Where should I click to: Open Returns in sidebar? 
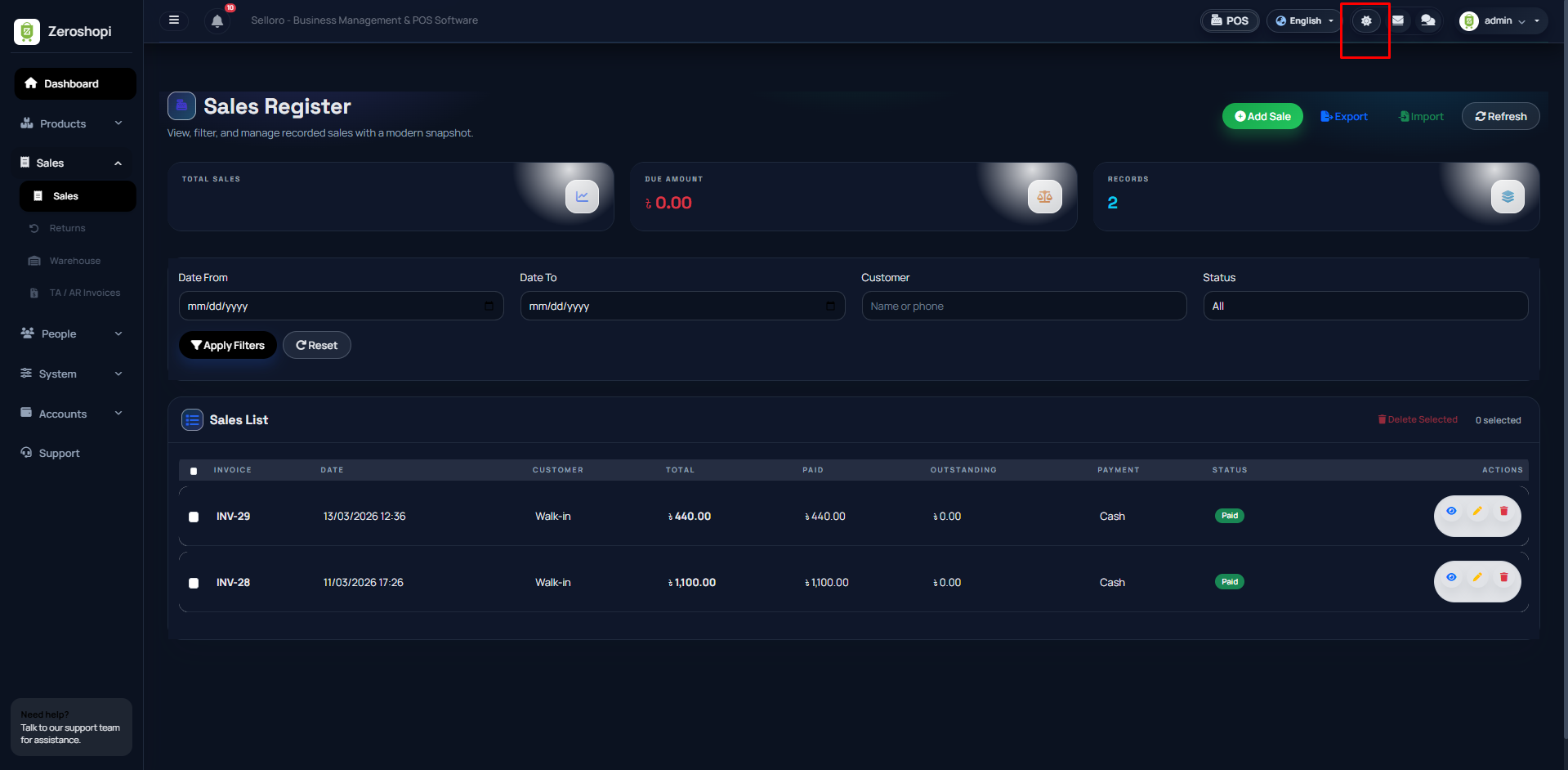[67, 228]
